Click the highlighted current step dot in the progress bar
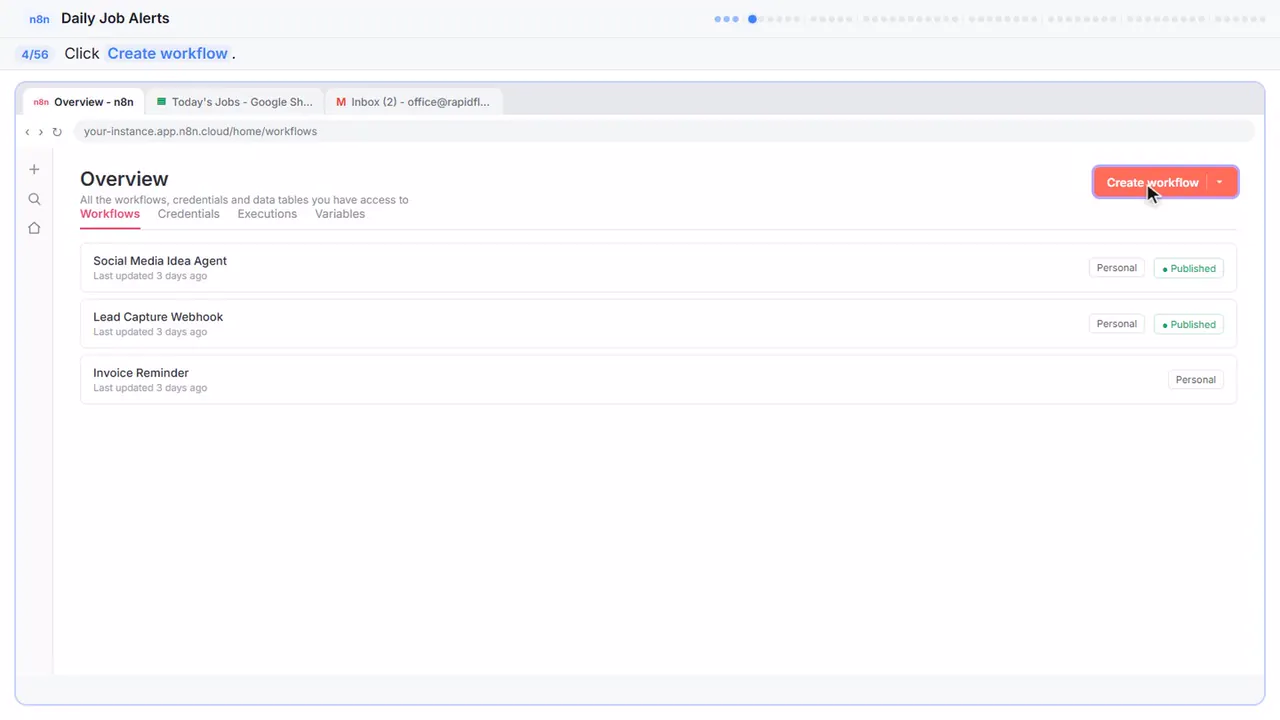The height and width of the screenshot is (720, 1280). click(752, 19)
